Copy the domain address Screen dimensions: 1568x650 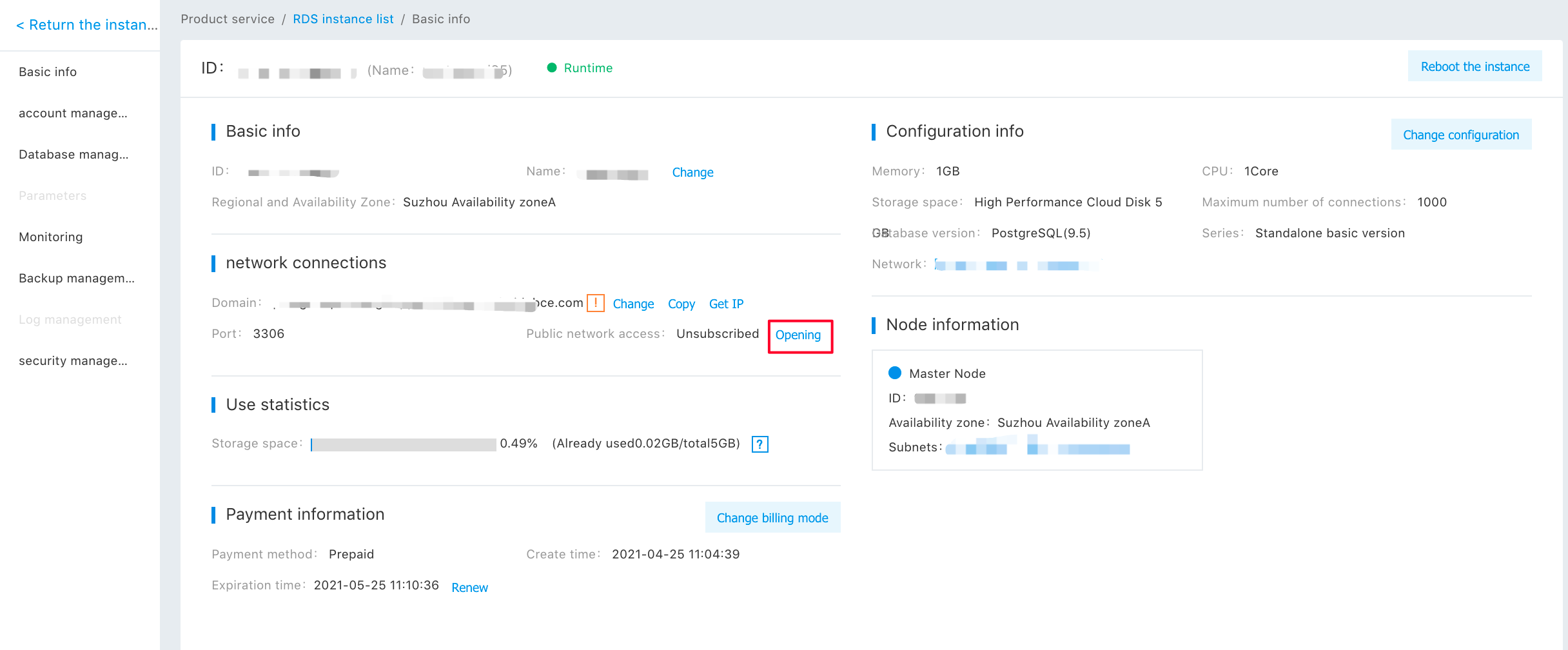pyautogui.click(x=681, y=304)
